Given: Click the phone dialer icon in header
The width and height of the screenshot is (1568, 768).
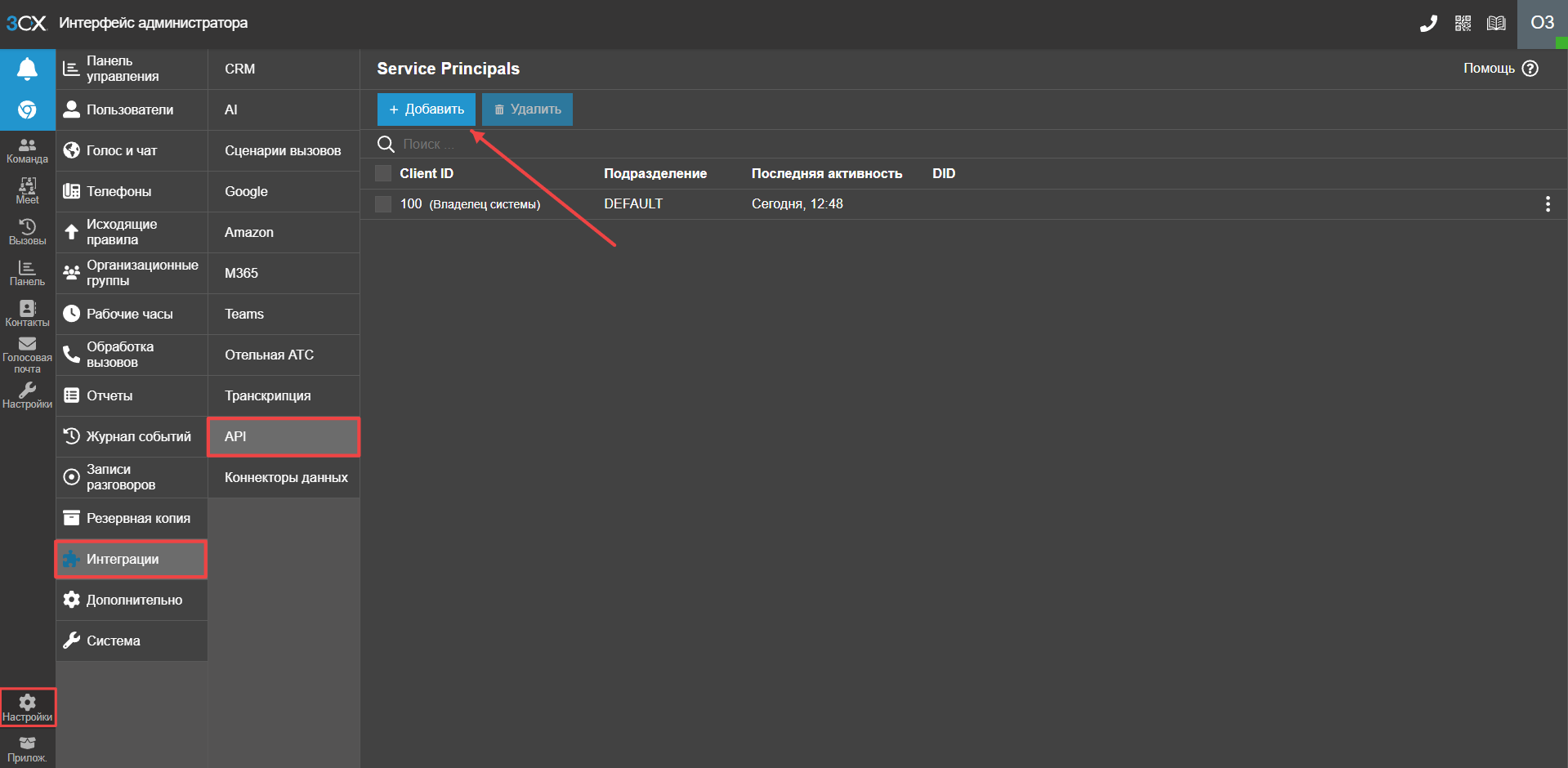Looking at the screenshot, I should (1428, 24).
